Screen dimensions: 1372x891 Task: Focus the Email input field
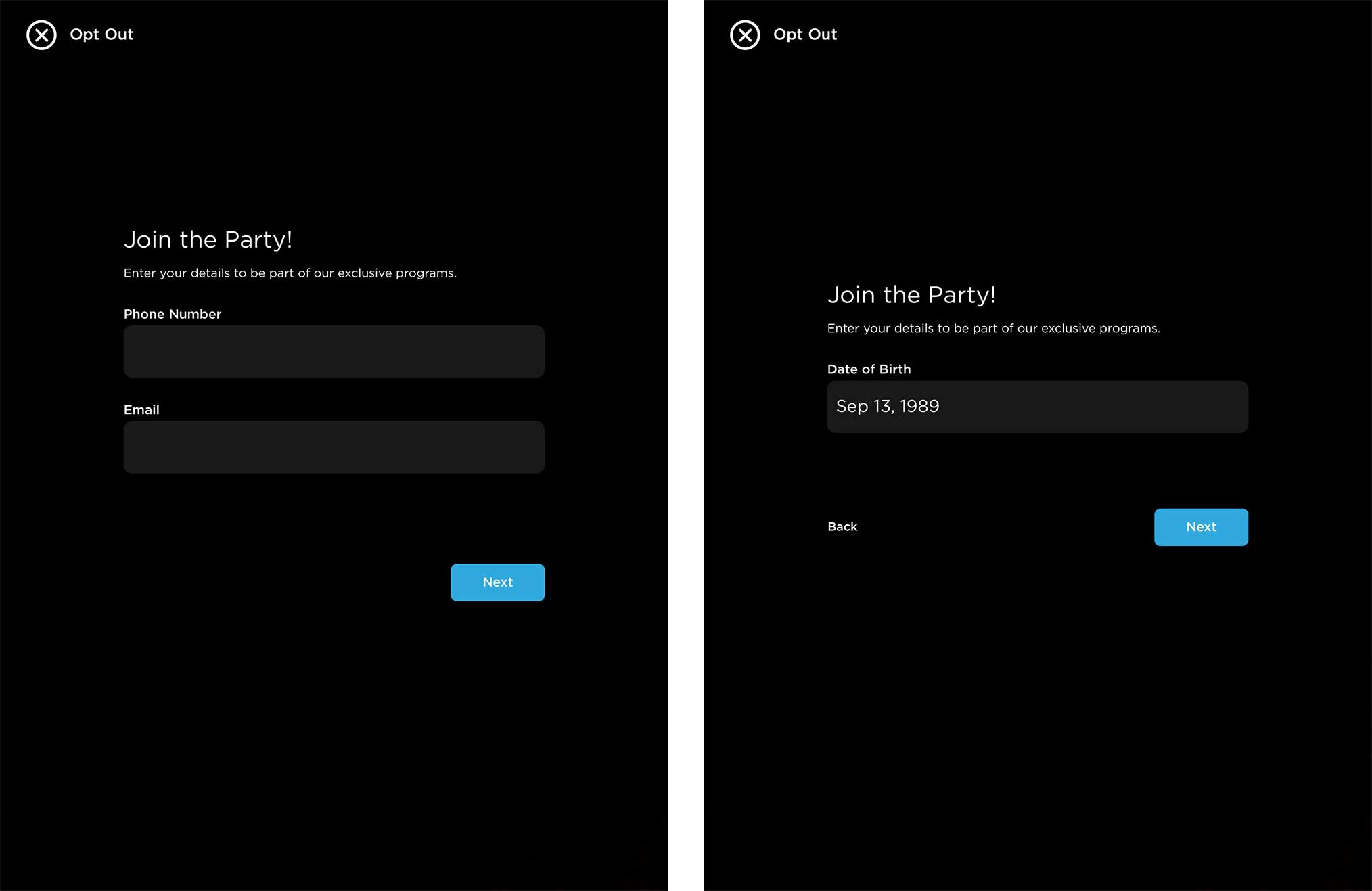334,447
